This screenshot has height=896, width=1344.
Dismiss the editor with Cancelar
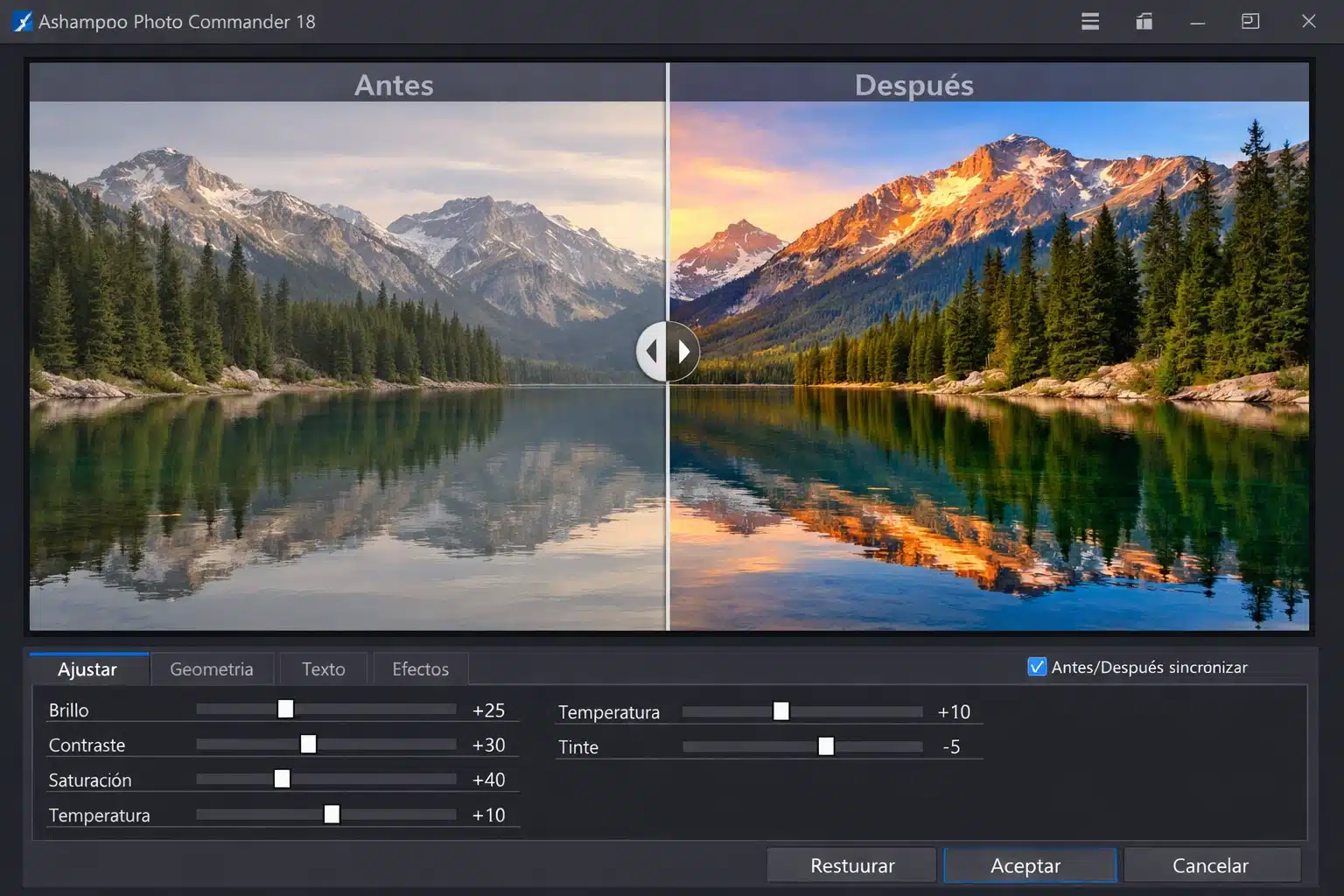tap(1211, 864)
